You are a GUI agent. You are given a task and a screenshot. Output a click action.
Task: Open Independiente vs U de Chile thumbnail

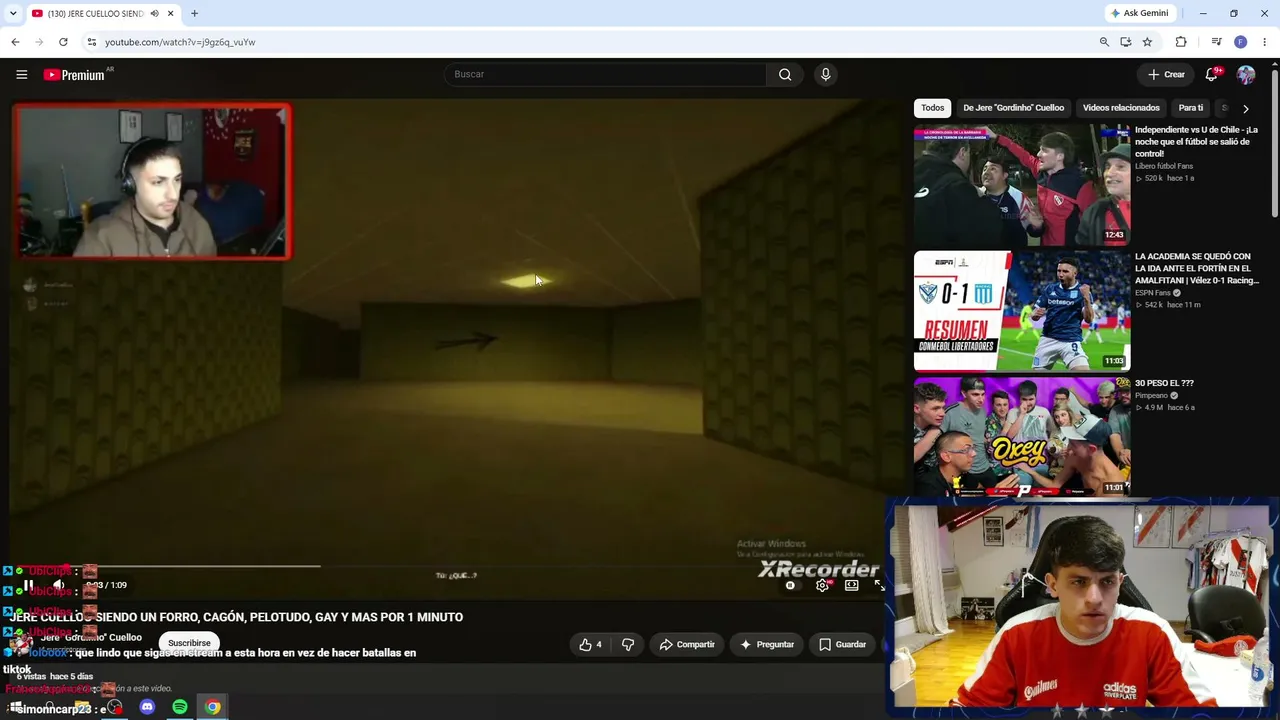(x=1022, y=185)
